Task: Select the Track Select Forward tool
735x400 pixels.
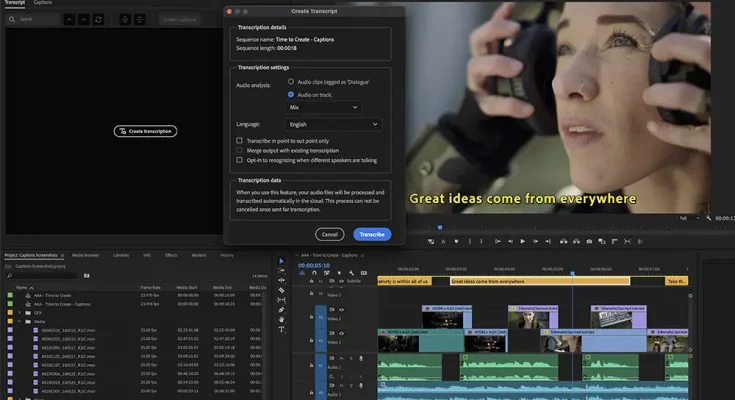Action: (x=281, y=271)
